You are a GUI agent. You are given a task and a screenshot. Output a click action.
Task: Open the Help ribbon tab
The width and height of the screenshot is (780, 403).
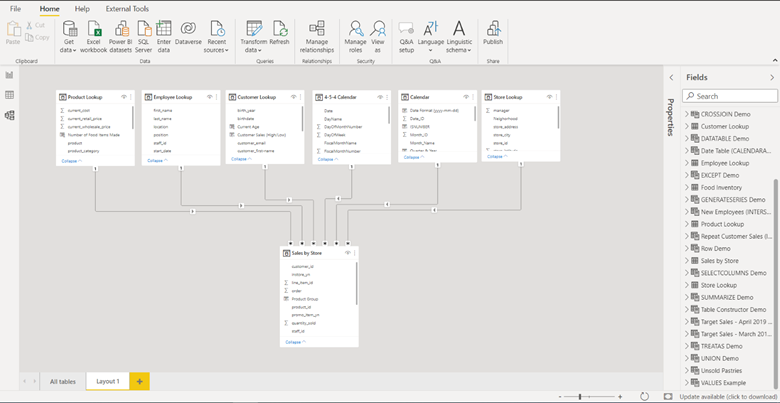[82, 9]
